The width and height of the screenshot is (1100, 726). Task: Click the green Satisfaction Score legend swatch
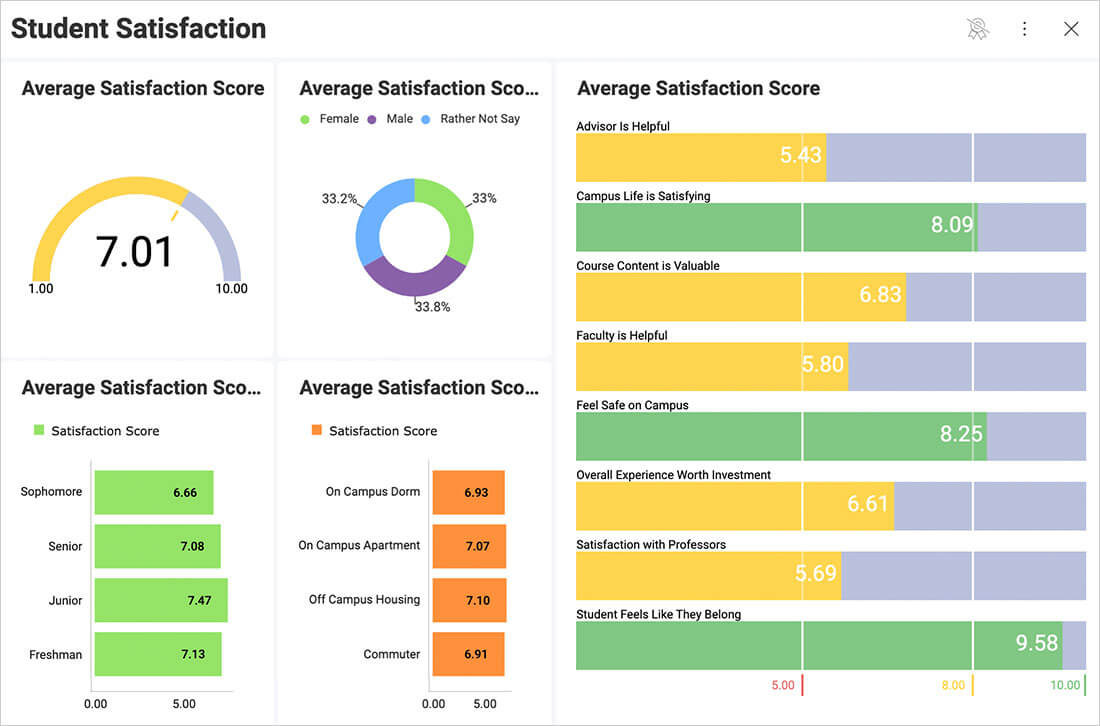click(x=39, y=430)
